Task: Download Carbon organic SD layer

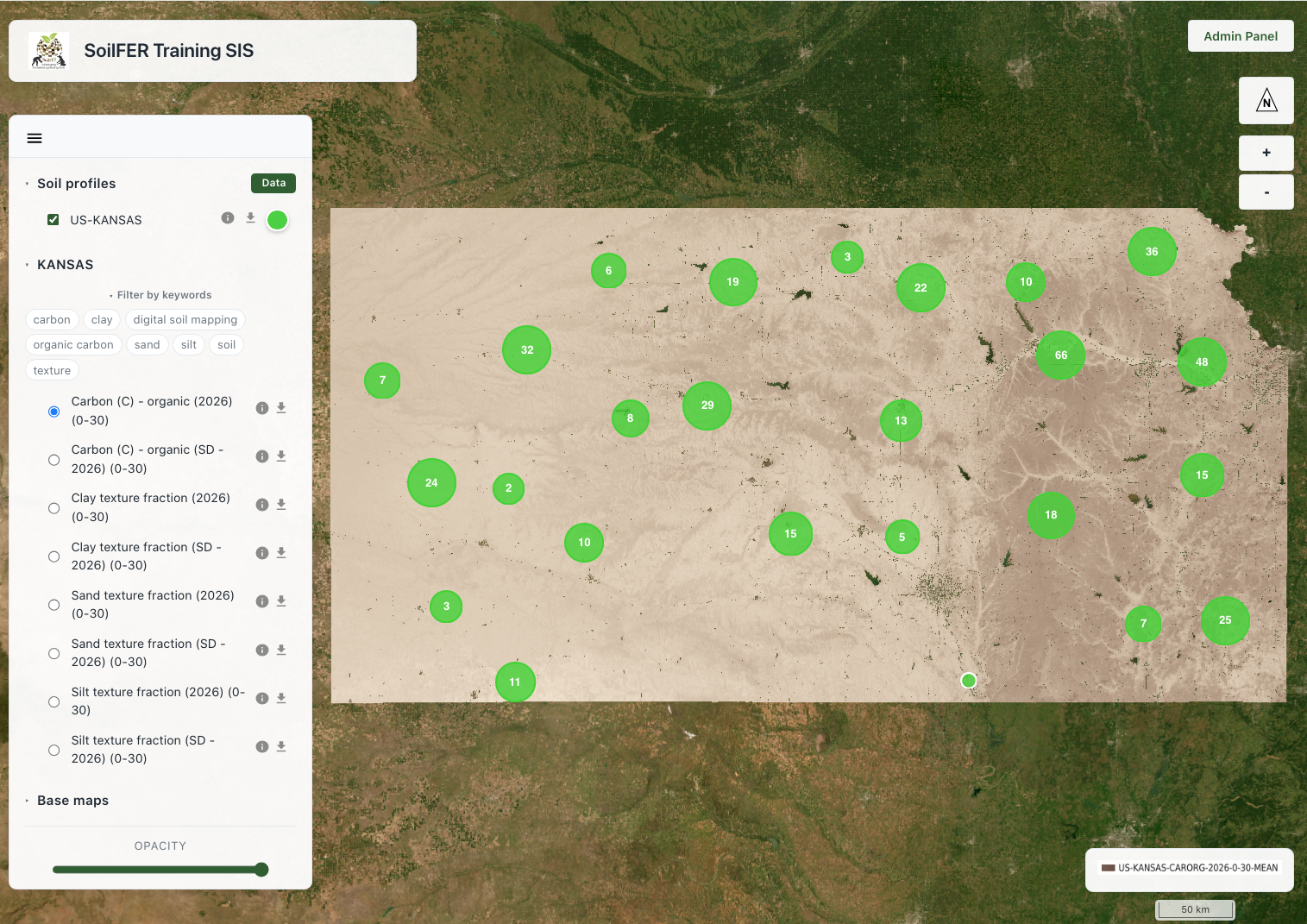Action: click(x=281, y=456)
